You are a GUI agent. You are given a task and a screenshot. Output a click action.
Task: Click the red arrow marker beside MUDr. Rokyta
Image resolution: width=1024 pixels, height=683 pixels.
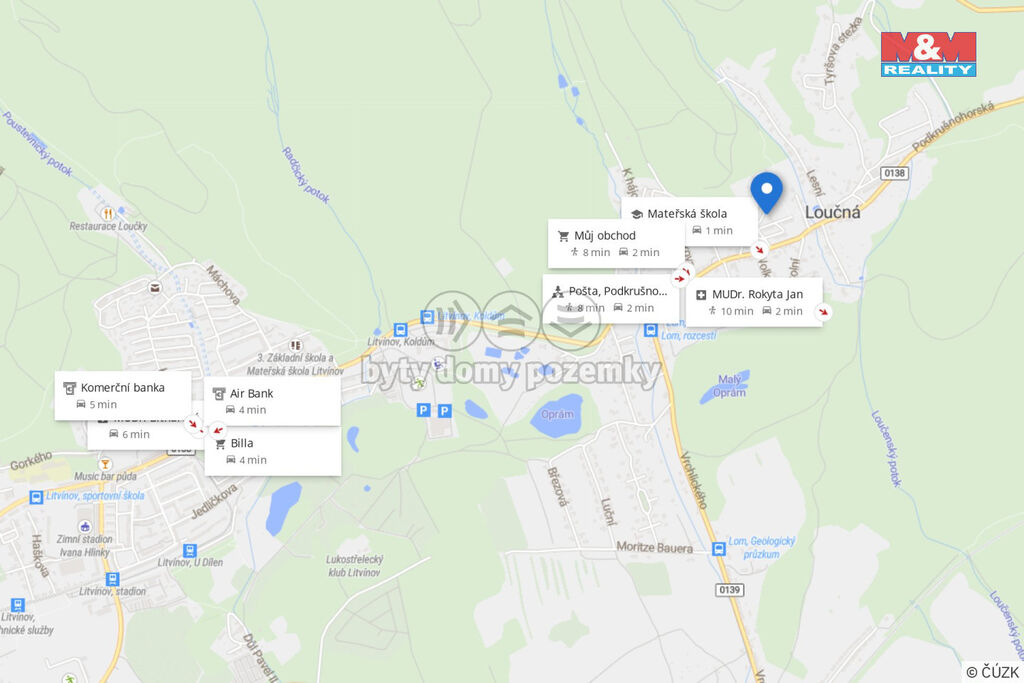coord(824,312)
